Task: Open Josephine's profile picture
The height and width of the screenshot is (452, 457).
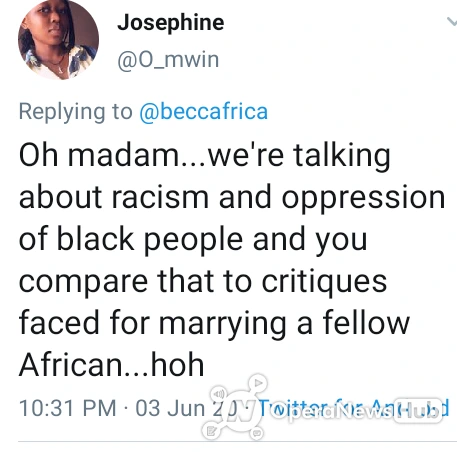Action: (58, 39)
